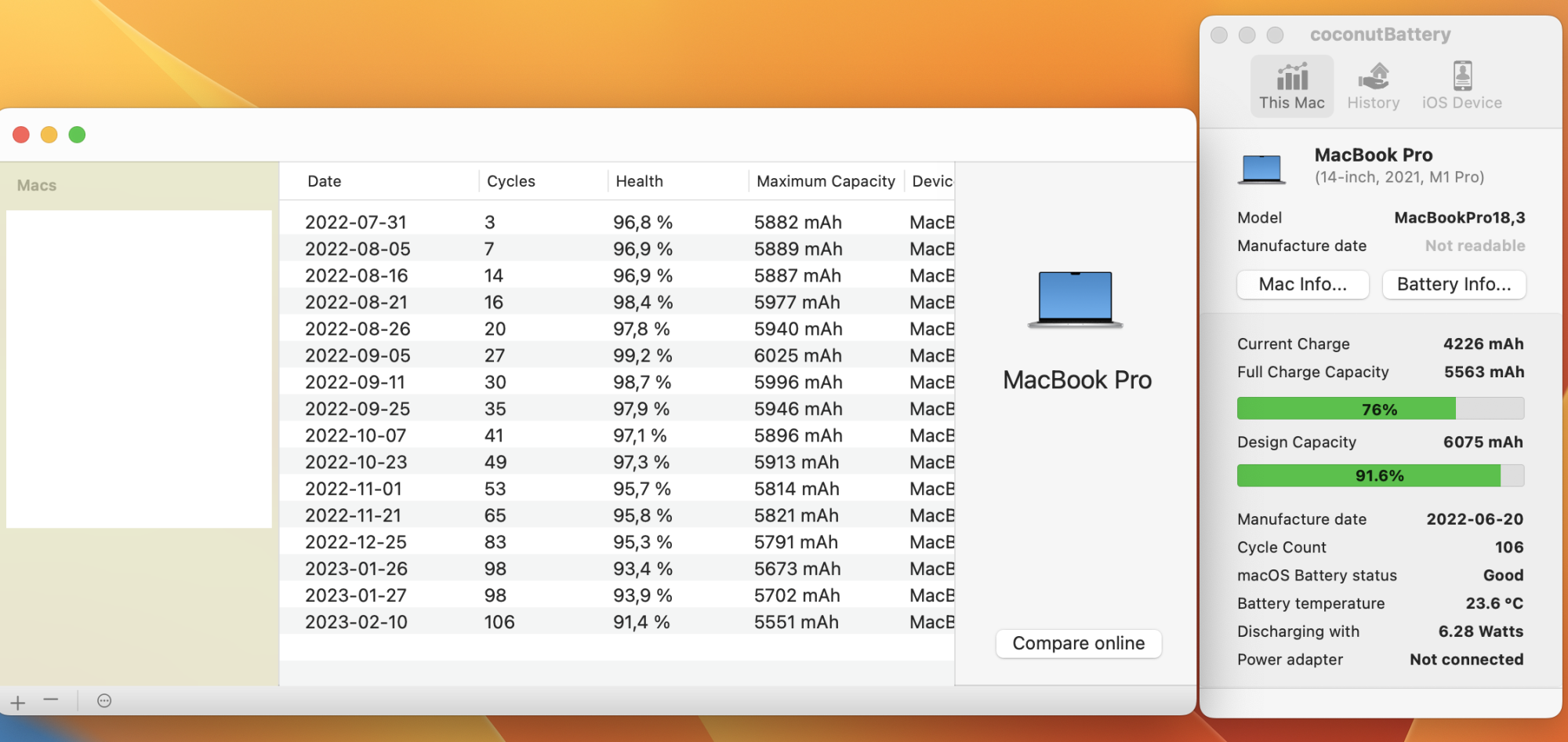Select the 2023-01-26 history row
Viewport: 1568px width, 742px height.
tap(617, 569)
